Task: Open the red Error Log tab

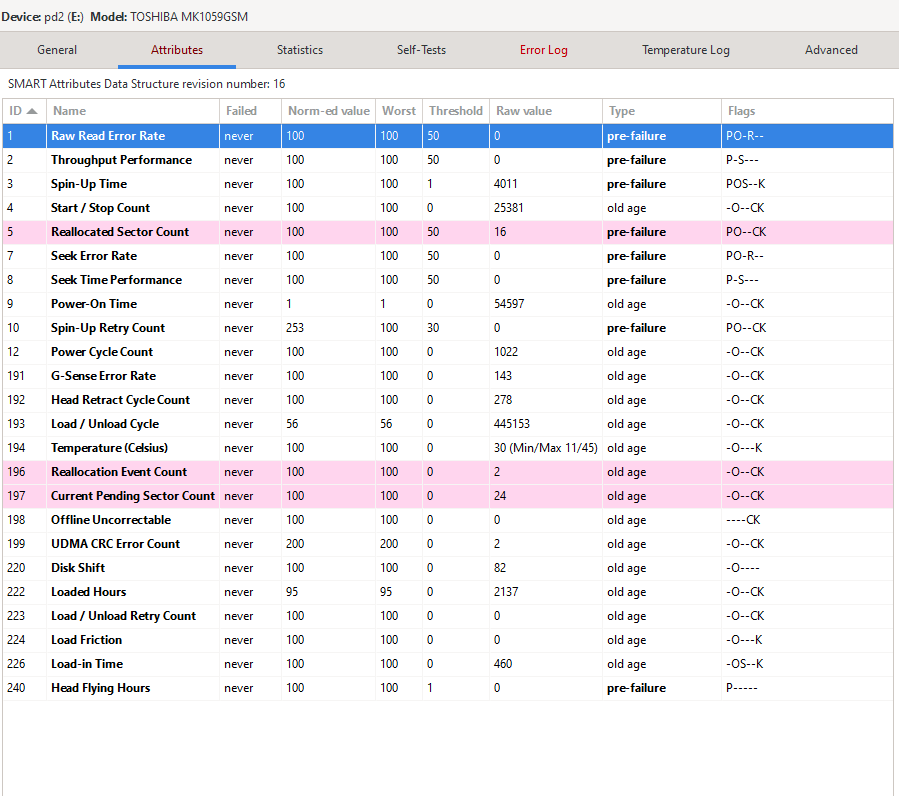Action: 543,50
